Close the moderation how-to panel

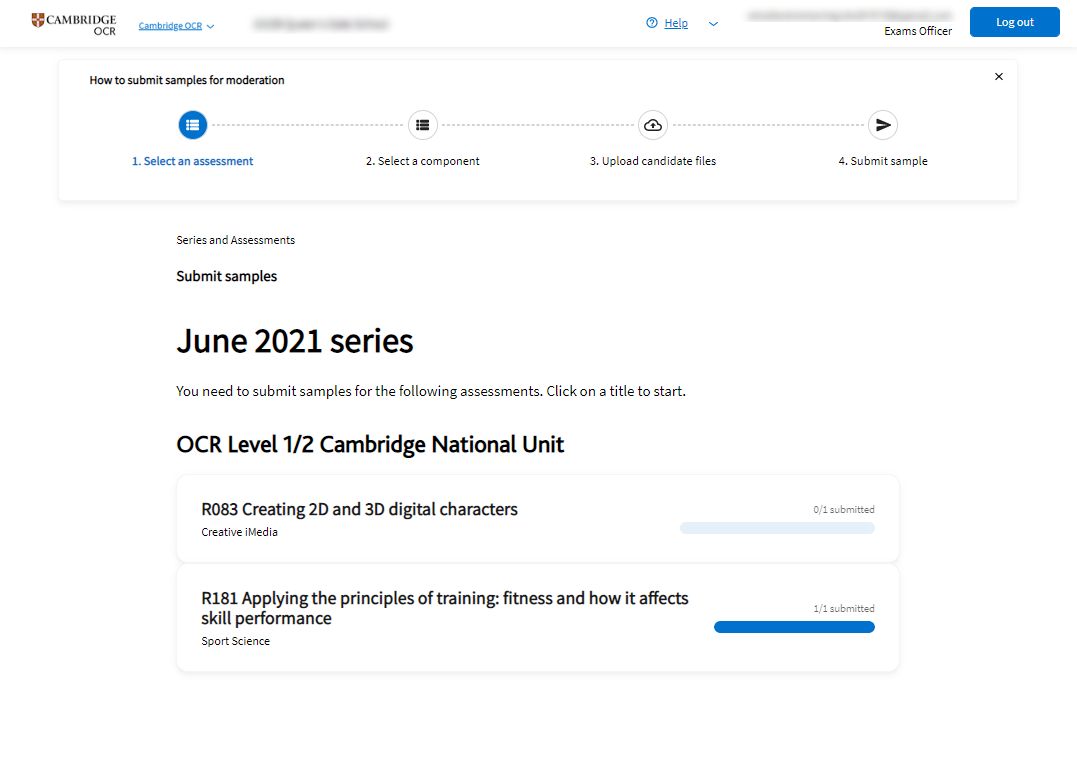pos(998,76)
